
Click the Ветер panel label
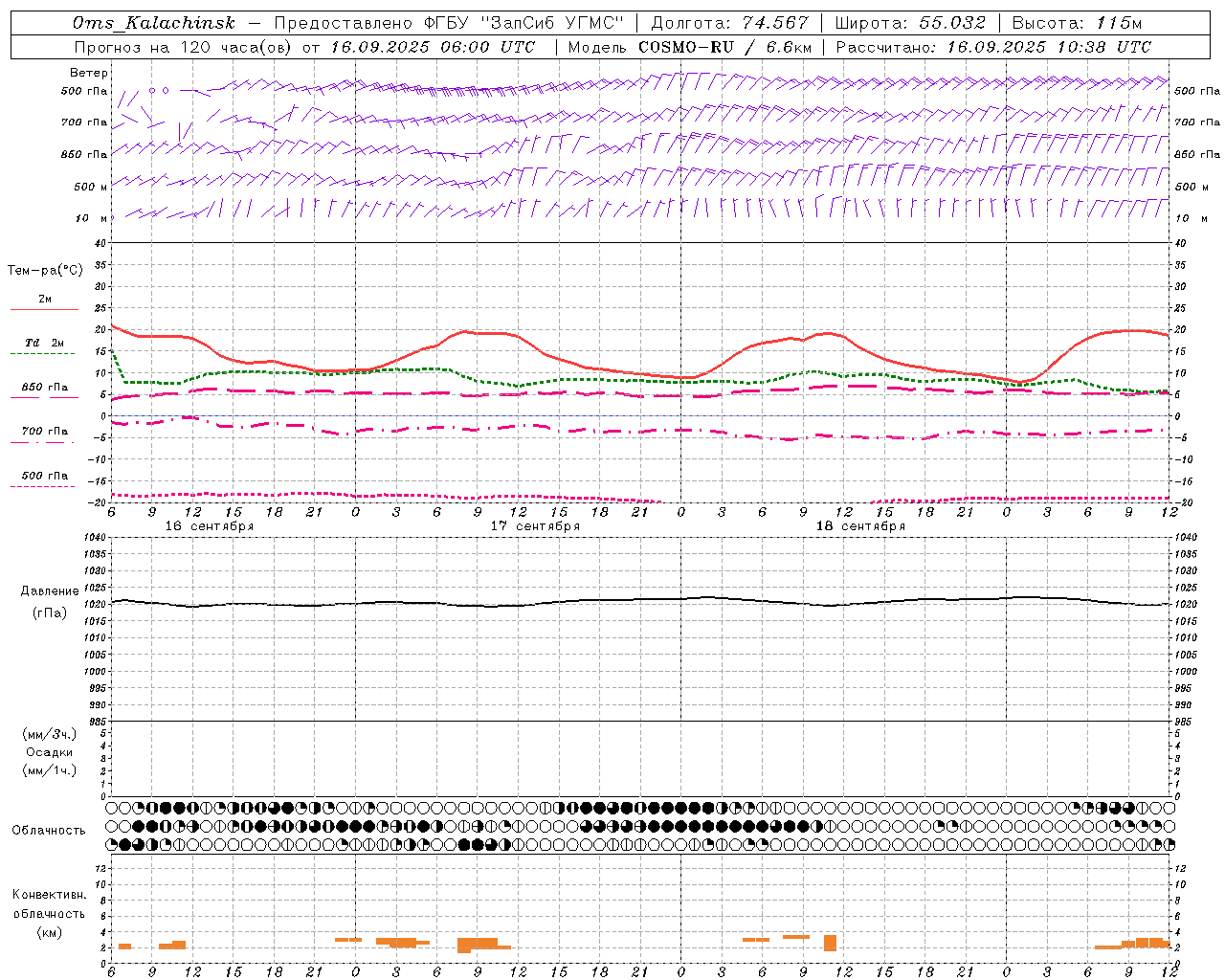click(x=89, y=73)
